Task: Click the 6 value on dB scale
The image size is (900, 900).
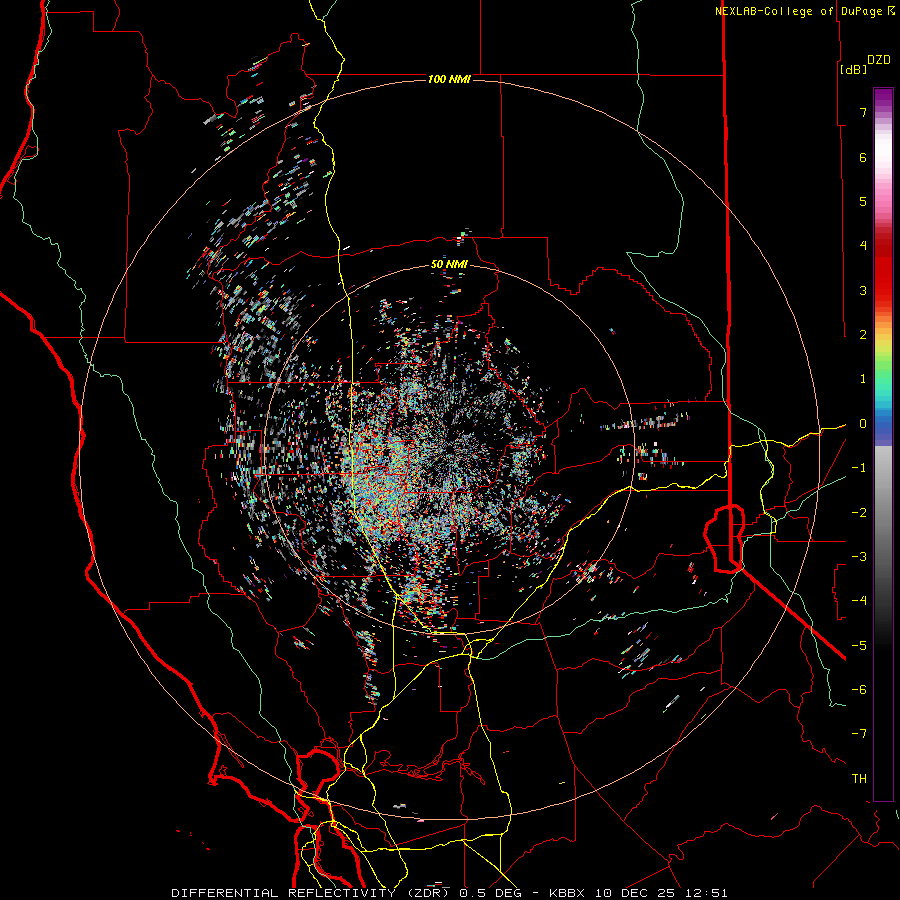Action: tap(863, 157)
